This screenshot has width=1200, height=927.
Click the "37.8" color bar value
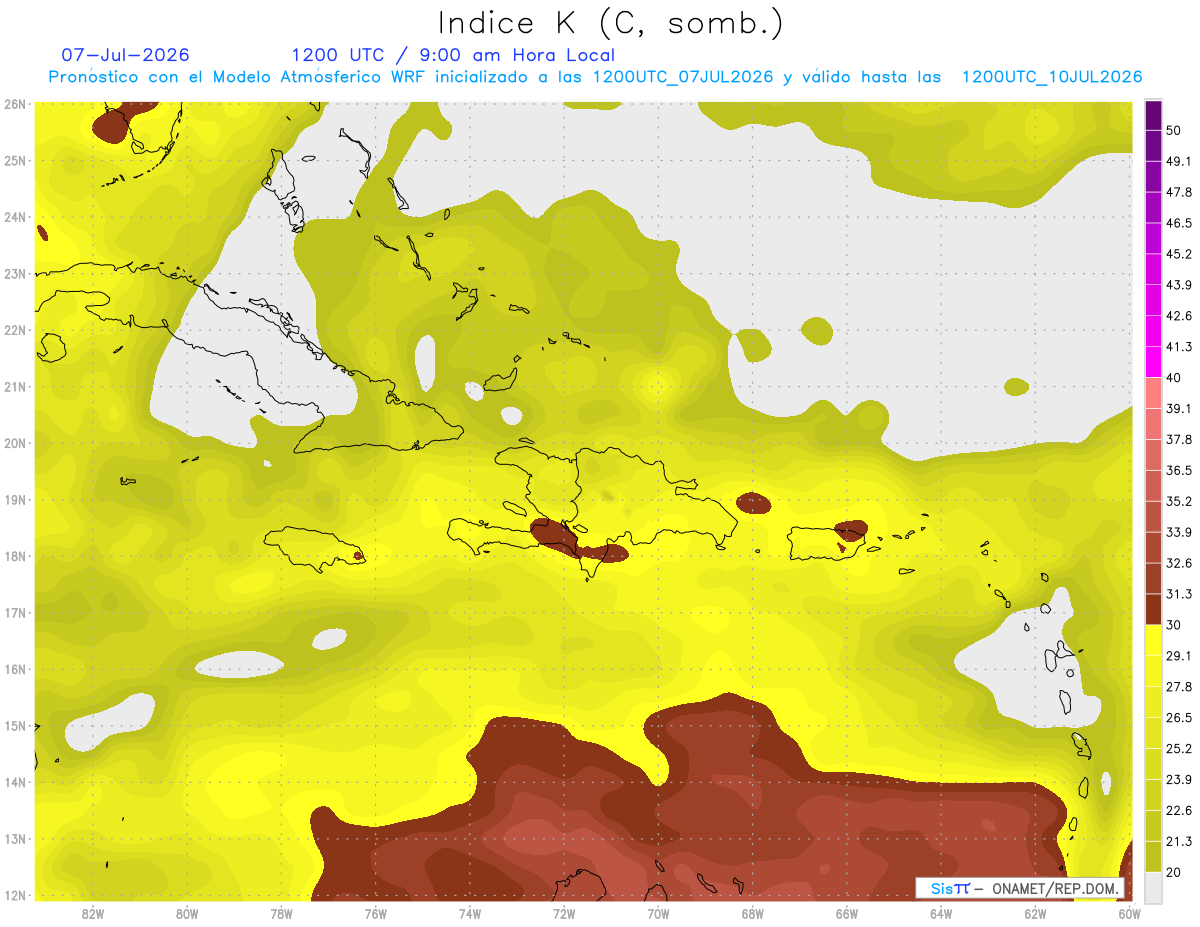click(1179, 439)
